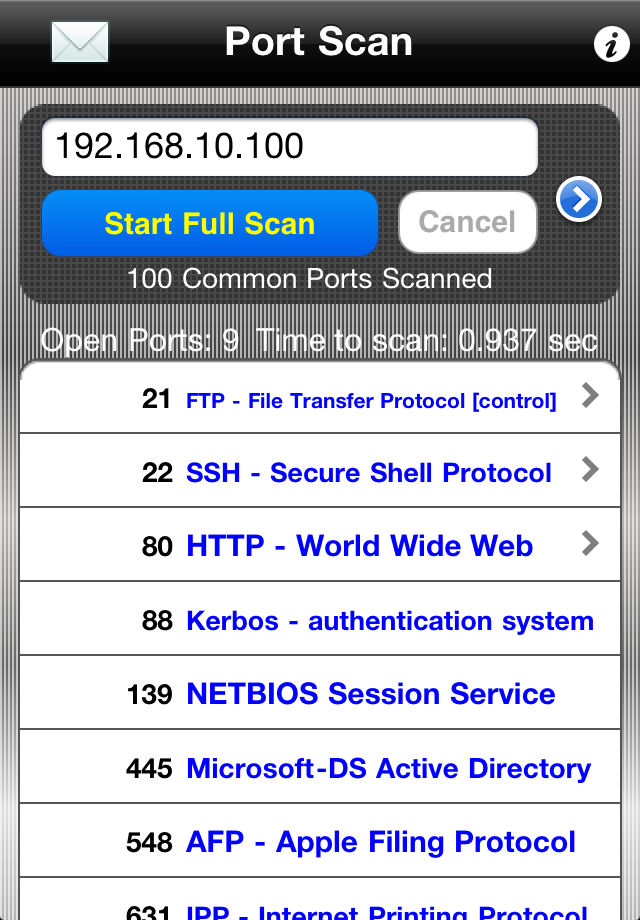640x920 pixels.
Task: Tap Microsoft-DS Active Directory row
Action: [x=320, y=766]
